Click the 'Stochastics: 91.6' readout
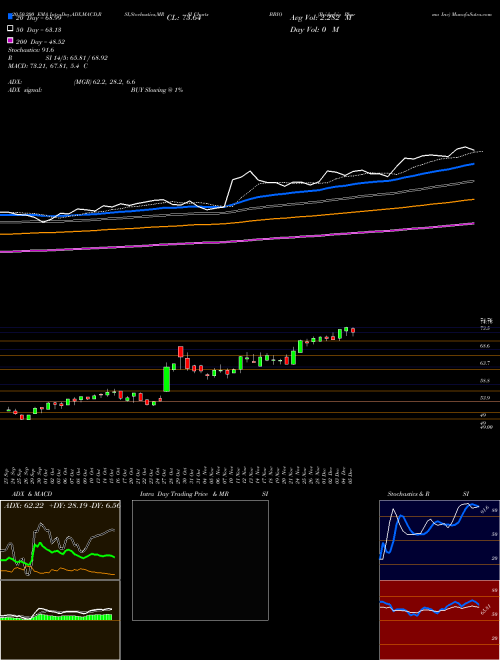Viewport: 500px width, 660px height. (31, 50)
